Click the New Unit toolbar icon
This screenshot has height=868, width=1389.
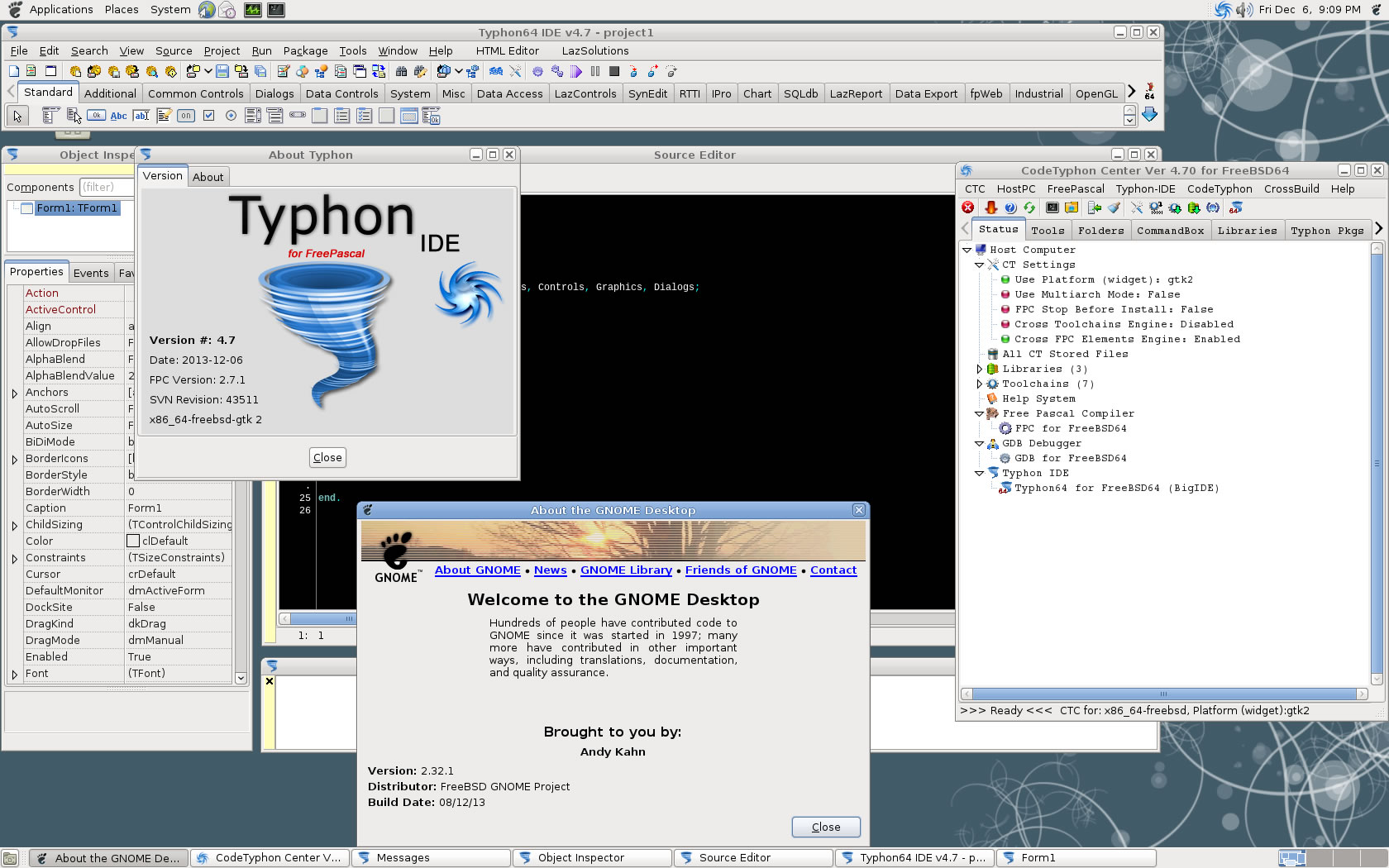coord(31,72)
